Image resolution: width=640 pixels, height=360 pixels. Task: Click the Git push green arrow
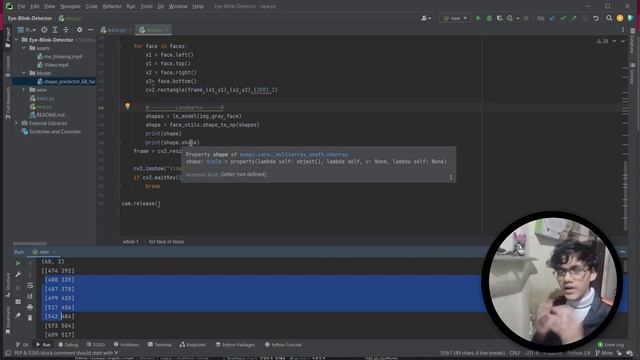tap(574, 18)
